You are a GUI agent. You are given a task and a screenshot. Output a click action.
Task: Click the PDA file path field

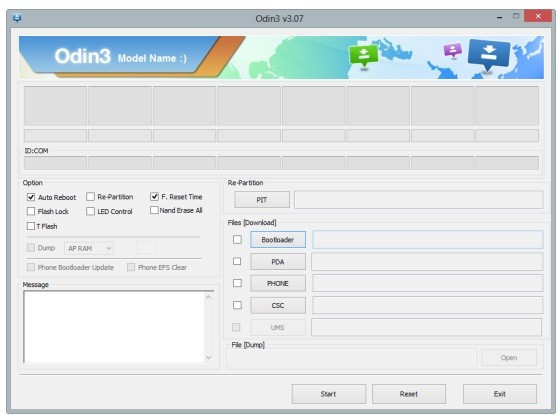[x=427, y=262]
